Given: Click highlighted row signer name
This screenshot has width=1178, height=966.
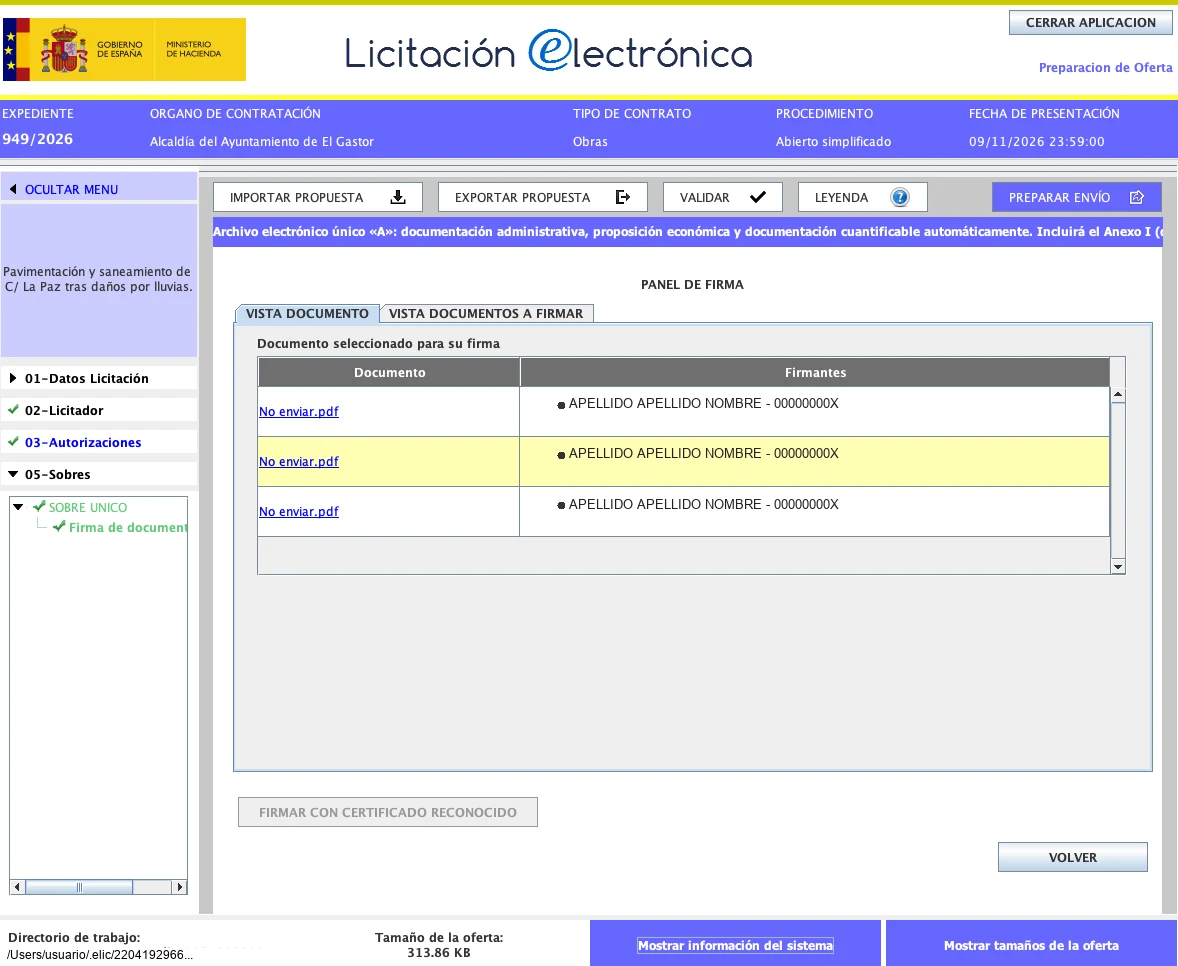Looking at the screenshot, I should [x=703, y=454].
